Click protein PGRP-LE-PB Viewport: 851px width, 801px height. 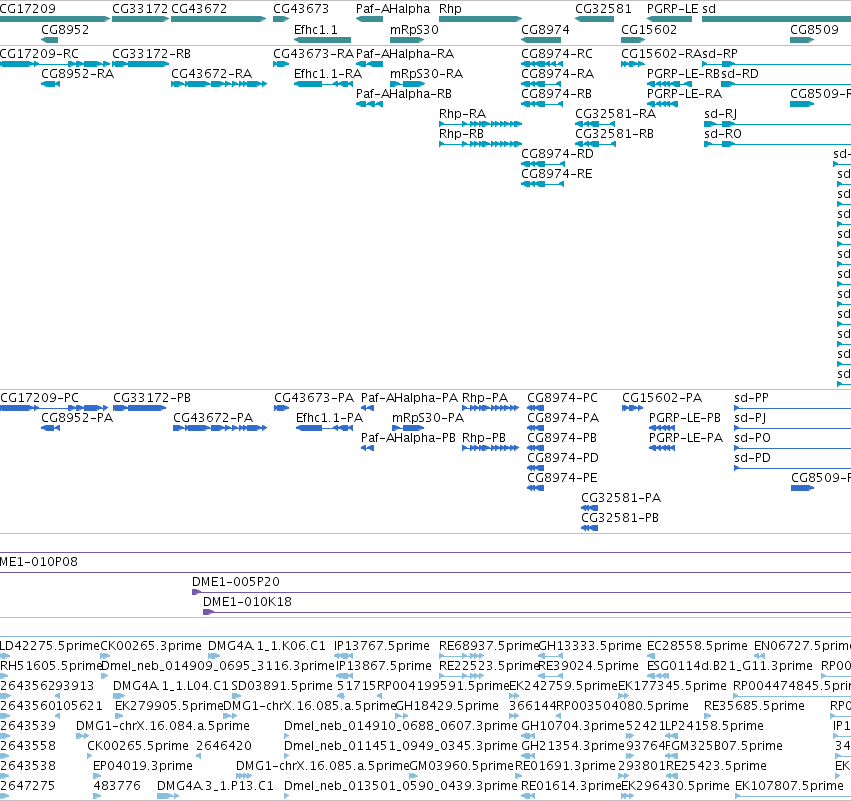[x=685, y=418]
